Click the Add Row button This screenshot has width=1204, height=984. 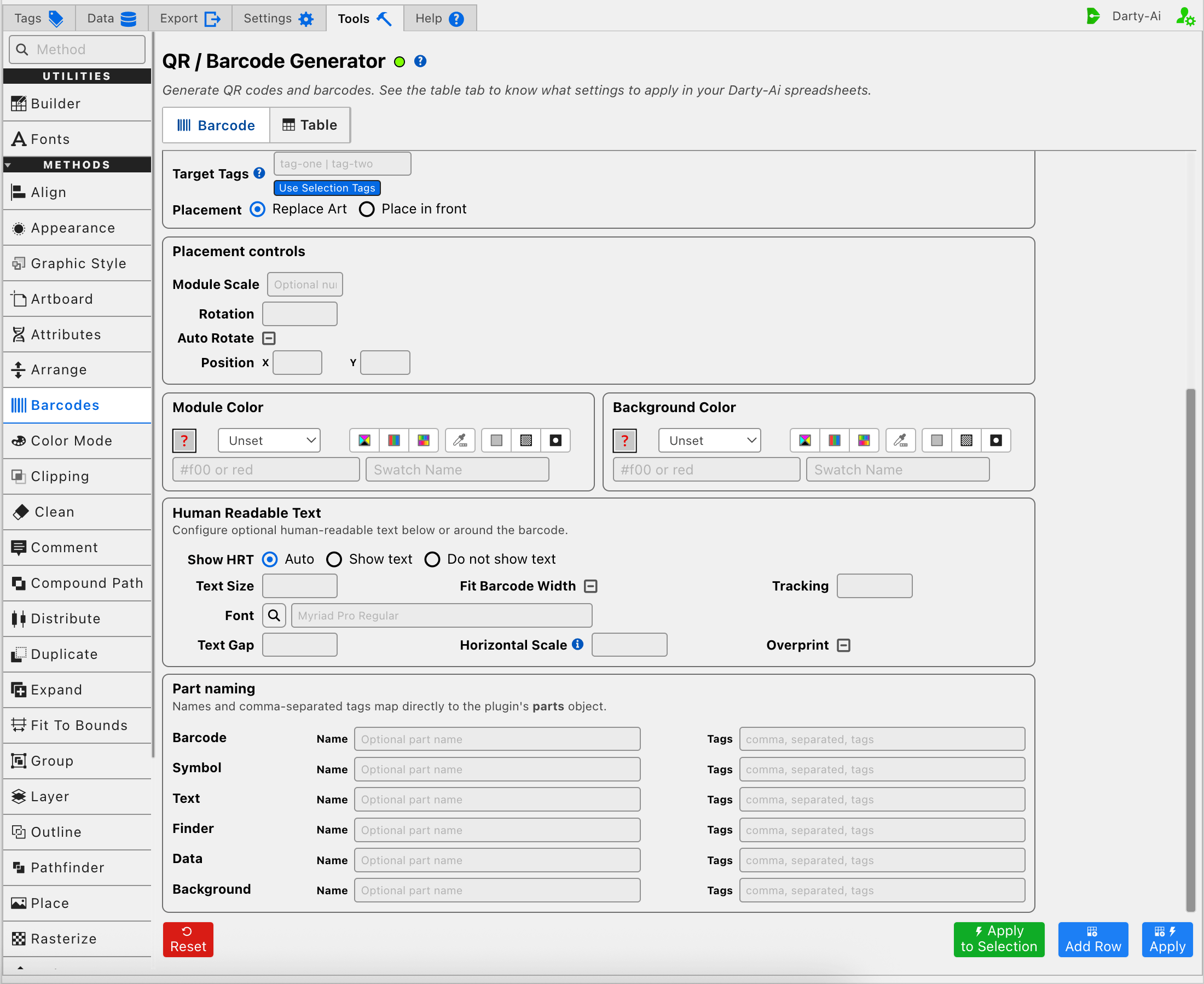point(1093,939)
